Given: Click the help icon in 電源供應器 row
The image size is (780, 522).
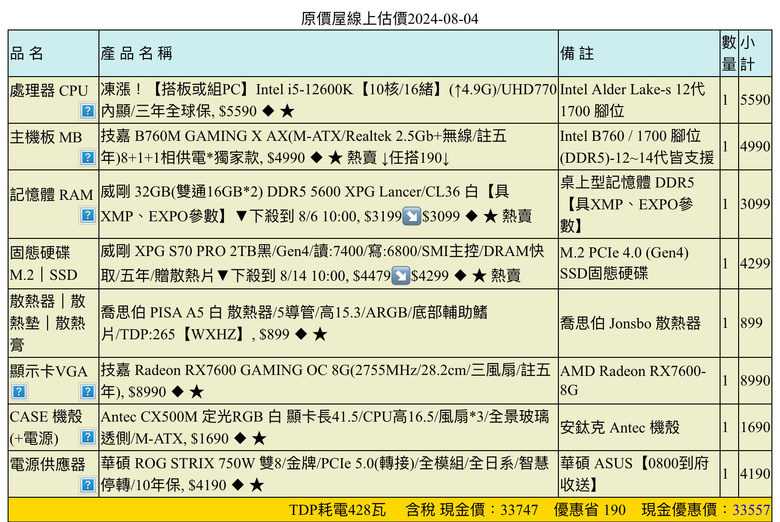Looking at the screenshot, I should [88, 484].
